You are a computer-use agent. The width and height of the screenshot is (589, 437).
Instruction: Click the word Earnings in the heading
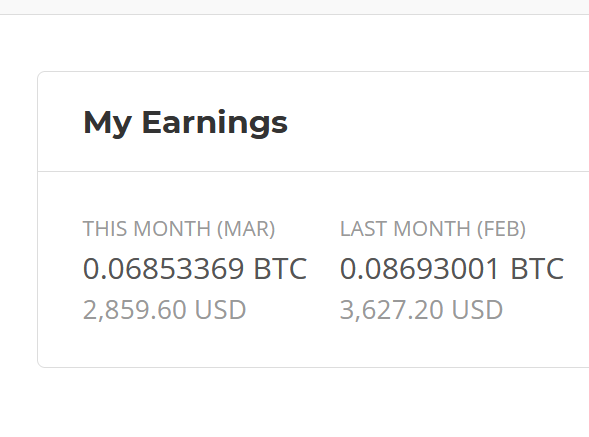tap(215, 124)
